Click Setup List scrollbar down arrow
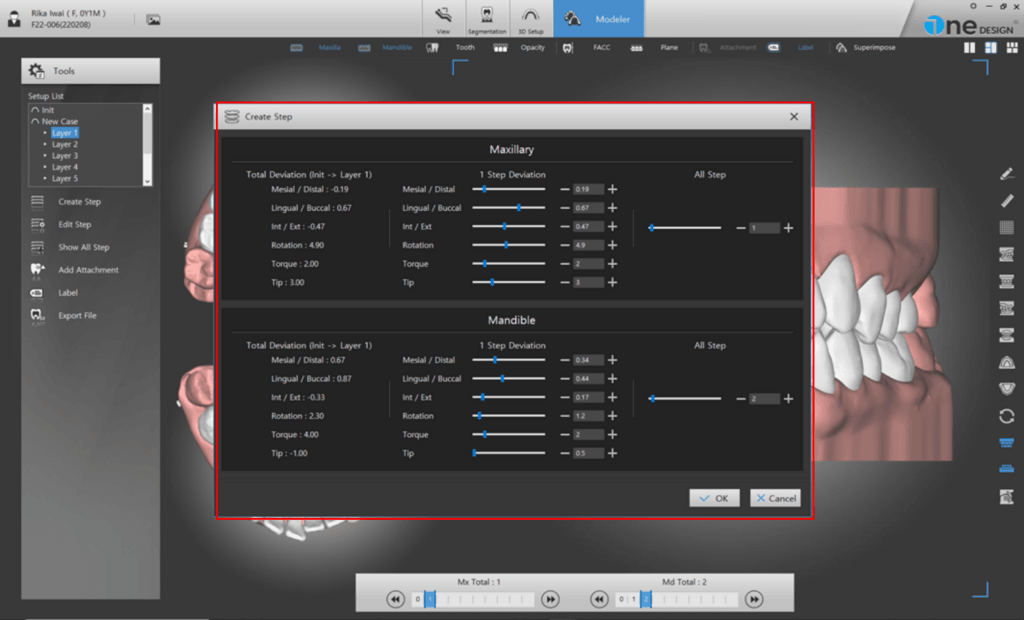Image resolution: width=1024 pixels, height=620 pixels. 148,181
